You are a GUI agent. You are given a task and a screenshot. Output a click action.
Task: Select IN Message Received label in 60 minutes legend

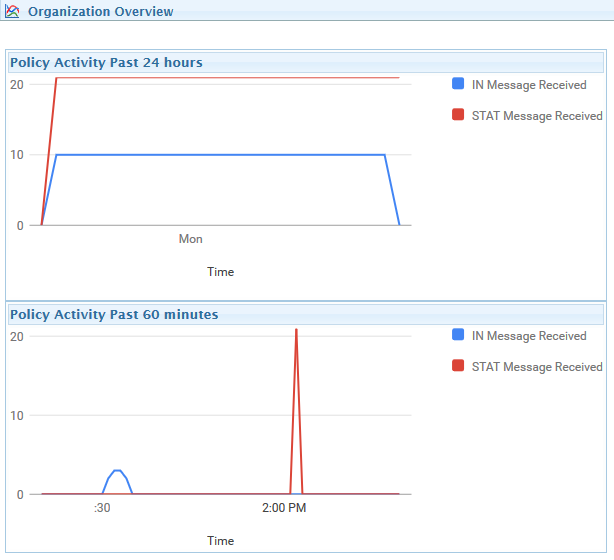(529, 336)
